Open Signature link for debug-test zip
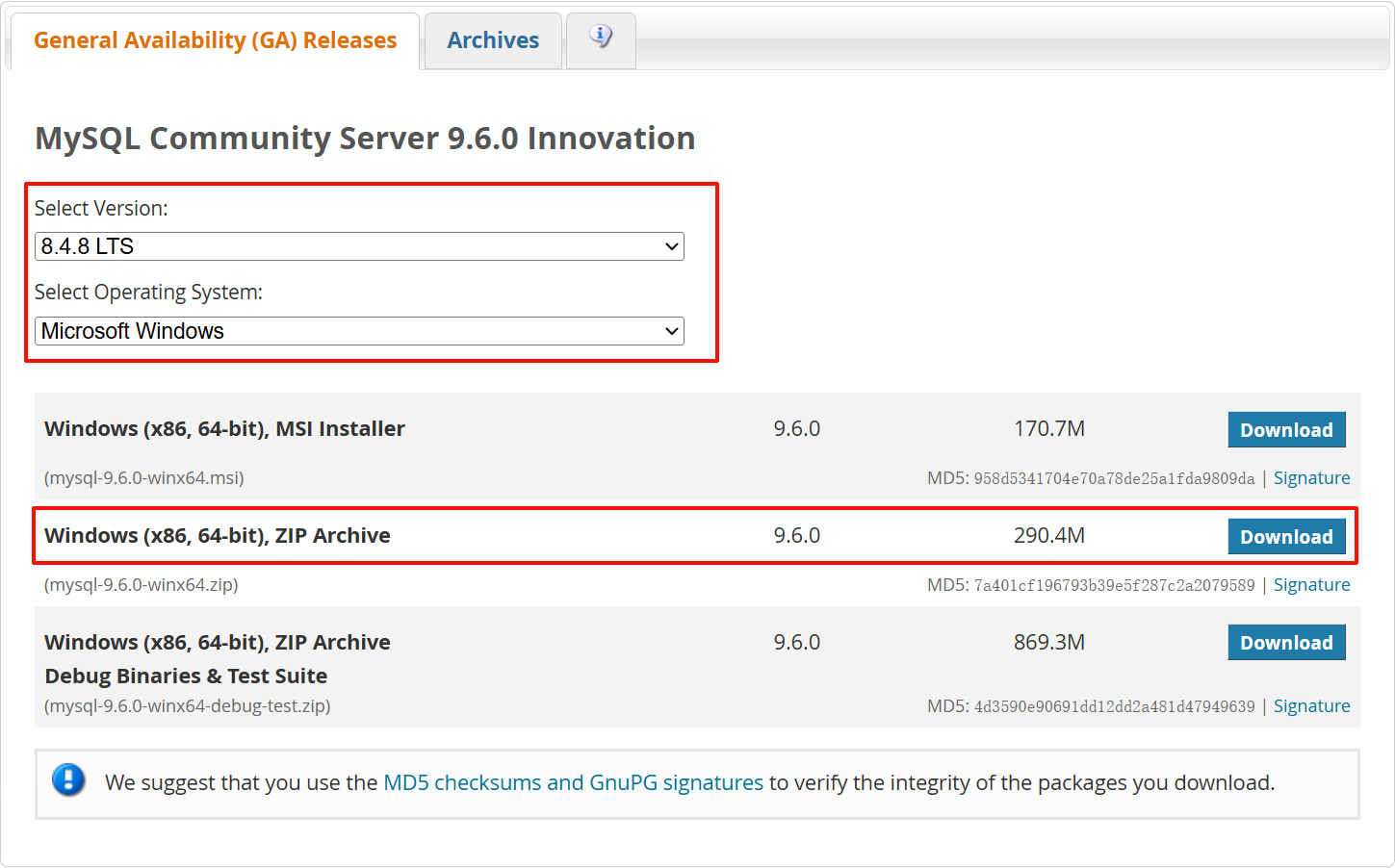Screen dimensions: 1395x868 point(1311,706)
